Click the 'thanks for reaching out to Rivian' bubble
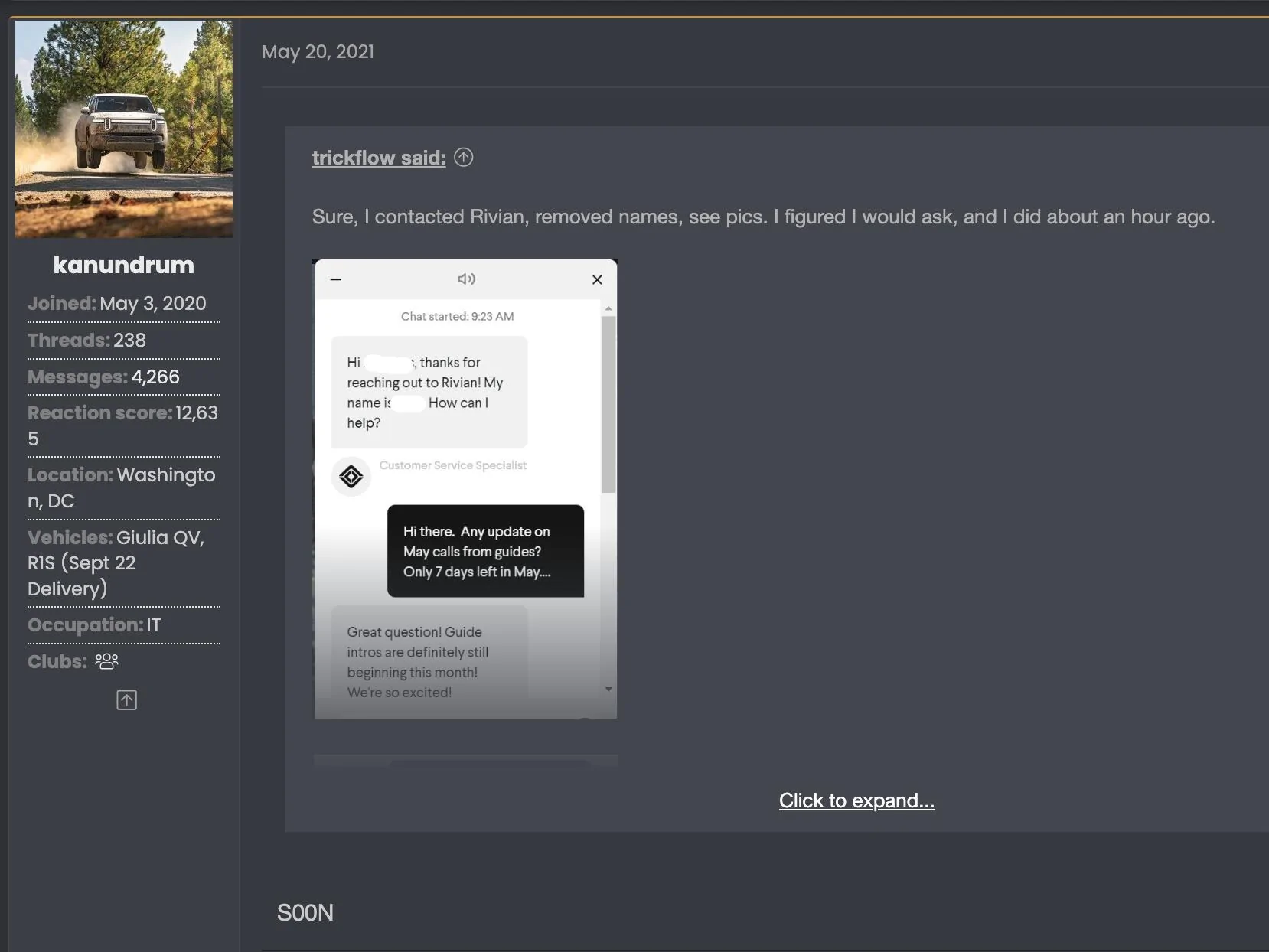 429,392
